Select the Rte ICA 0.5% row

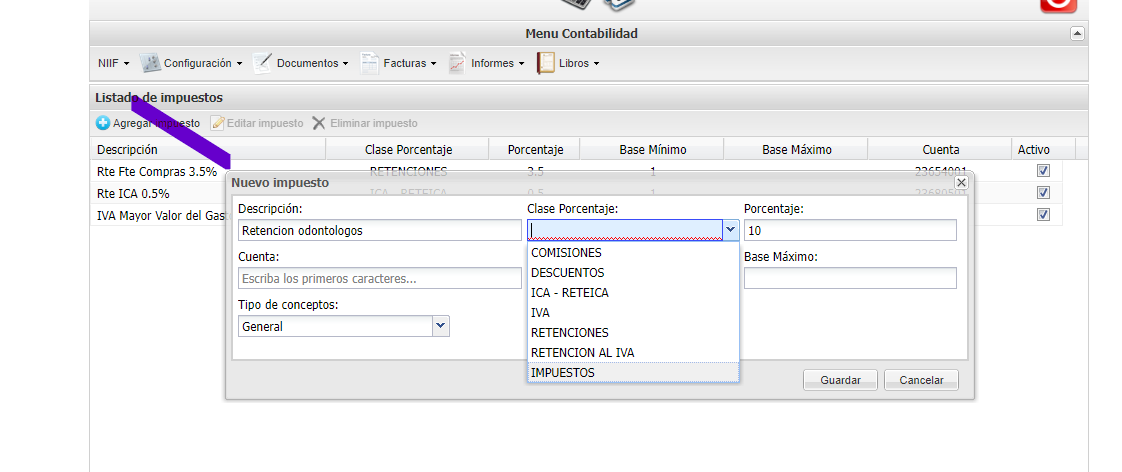coord(576,193)
